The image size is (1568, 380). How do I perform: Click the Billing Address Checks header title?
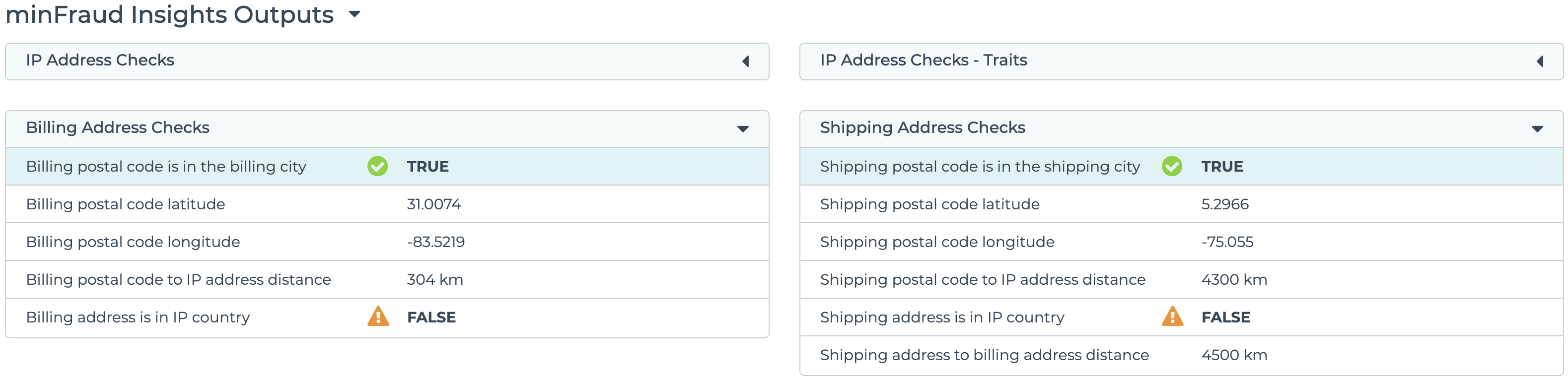tap(118, 127)
